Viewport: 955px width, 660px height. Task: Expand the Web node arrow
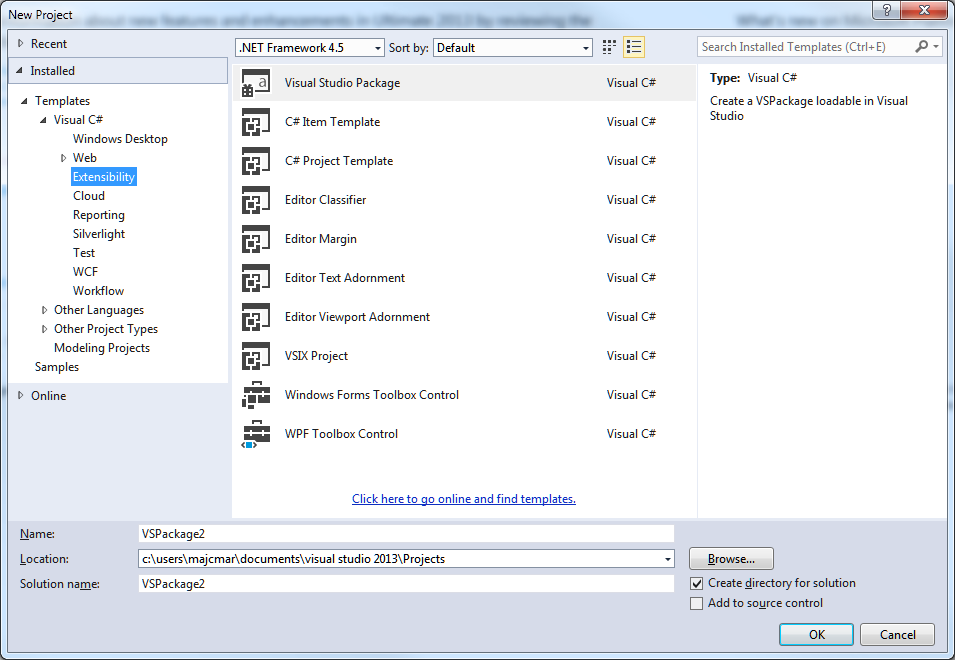(x=63, y=158)
